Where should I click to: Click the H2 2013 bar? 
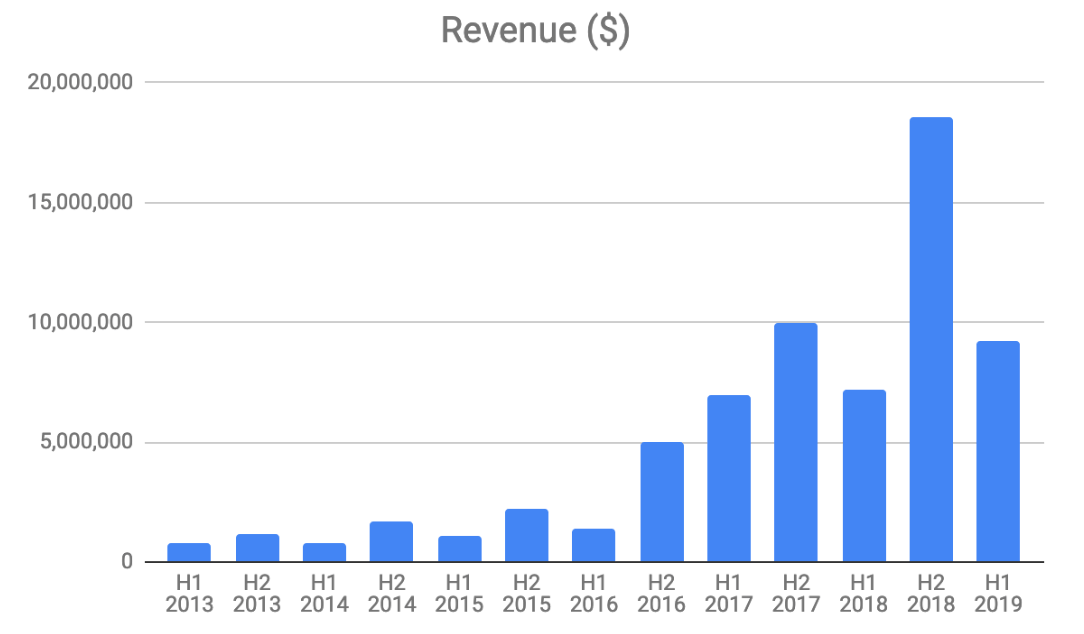[x=257, y=548]
